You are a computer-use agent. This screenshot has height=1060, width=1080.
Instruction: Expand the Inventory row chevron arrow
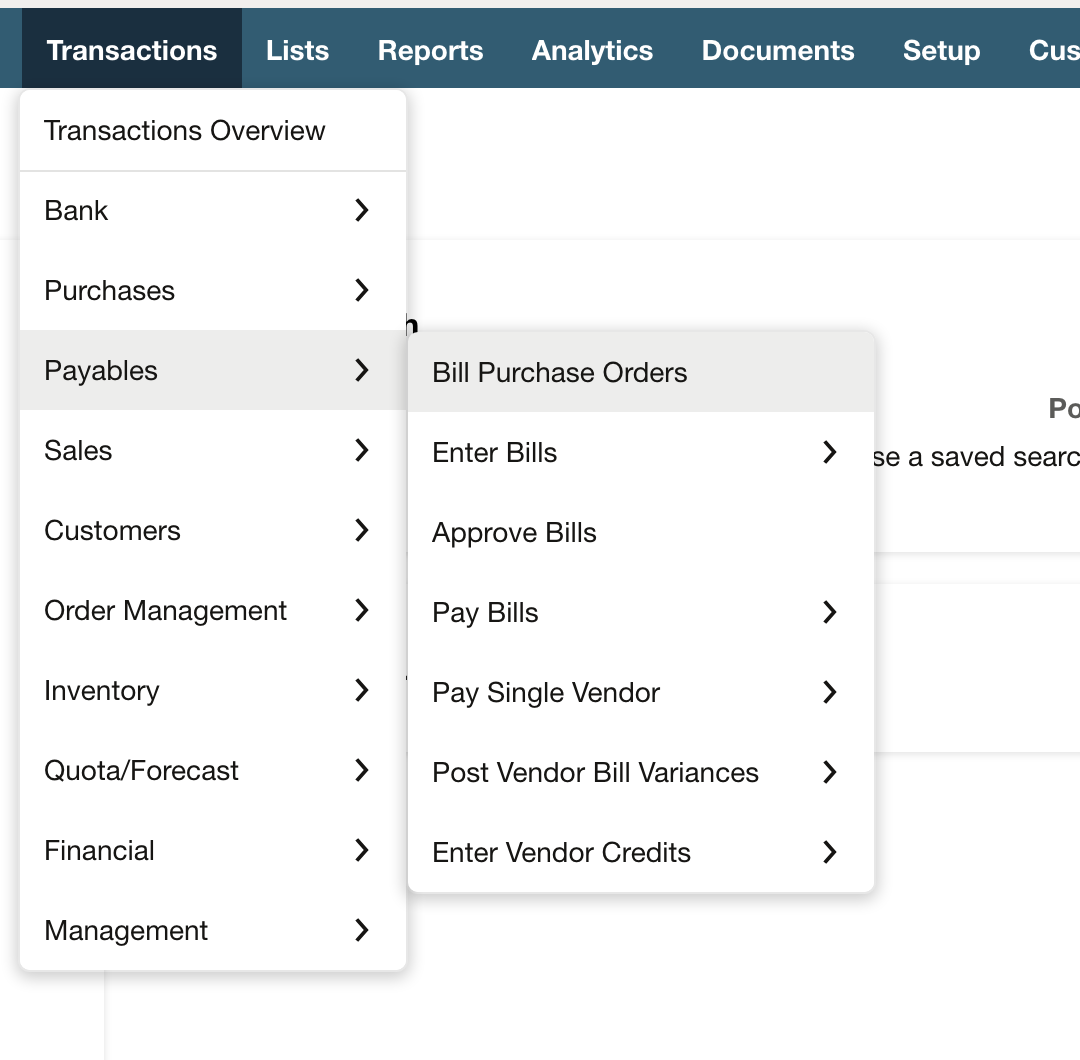[362, 689]
